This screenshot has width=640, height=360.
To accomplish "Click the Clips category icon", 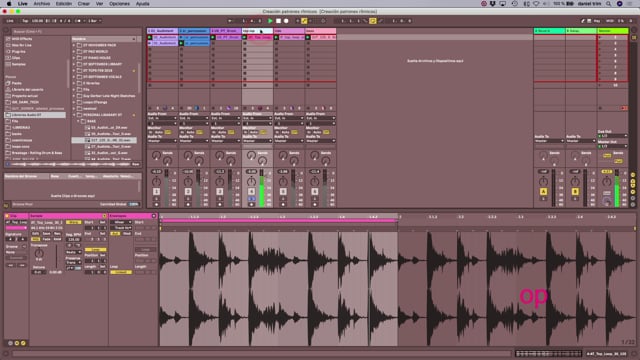I will click(x=8, y=58).
